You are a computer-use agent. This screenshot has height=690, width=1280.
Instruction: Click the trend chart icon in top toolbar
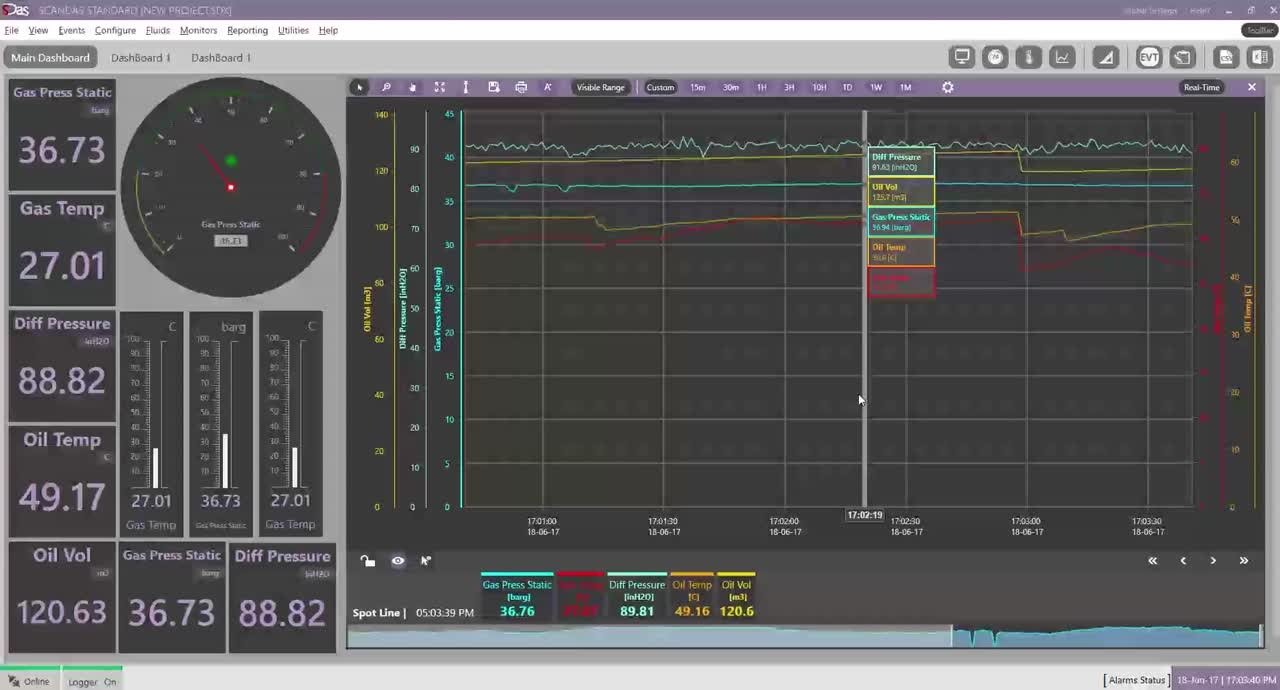(1062, 58)
